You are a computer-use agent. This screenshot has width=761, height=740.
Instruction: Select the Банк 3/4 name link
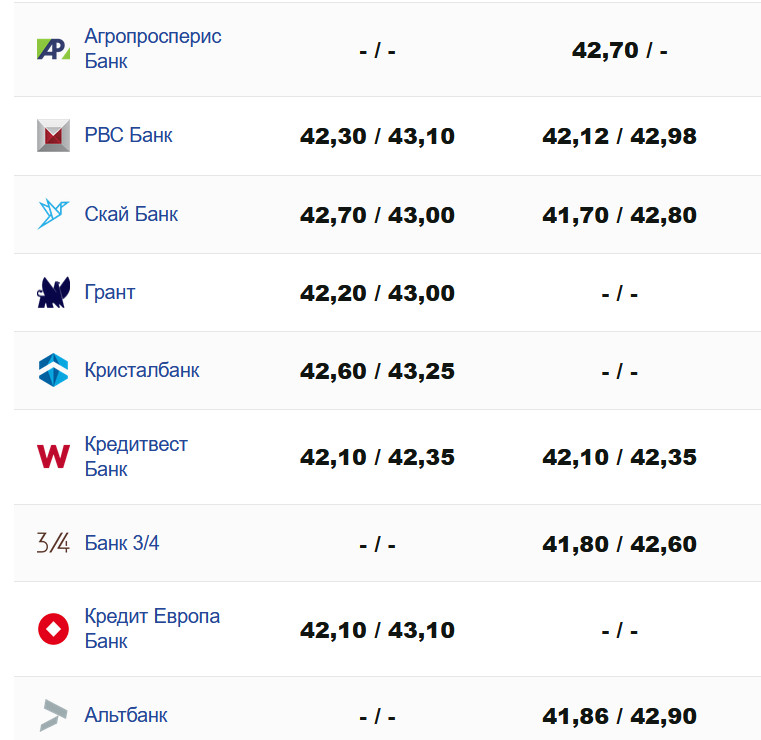pos(122,544)
